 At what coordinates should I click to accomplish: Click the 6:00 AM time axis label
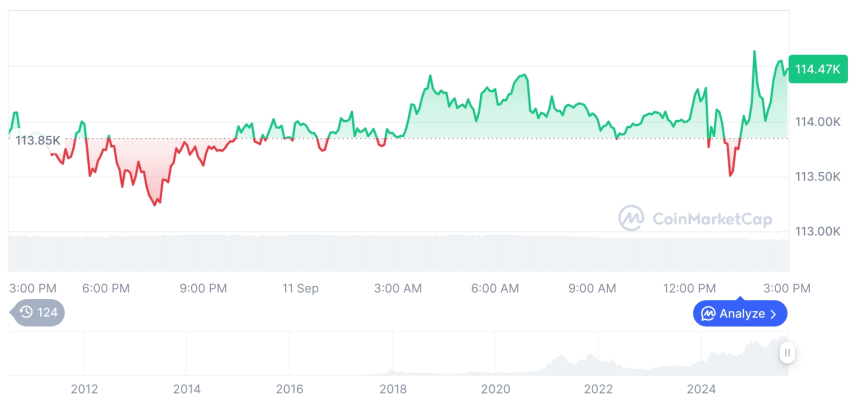495,288
